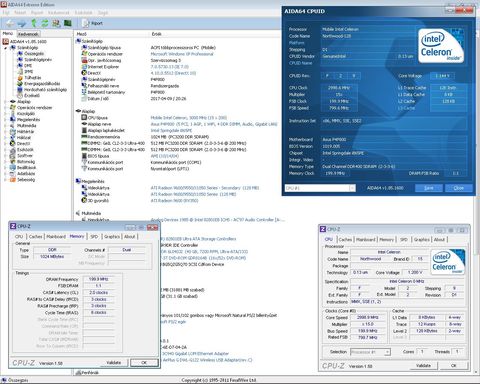Image resolution: width=480 pixels, height=384 pixels.
Task: Open the Microsoft Windows XP Professional link
Action: click(182, 54)
